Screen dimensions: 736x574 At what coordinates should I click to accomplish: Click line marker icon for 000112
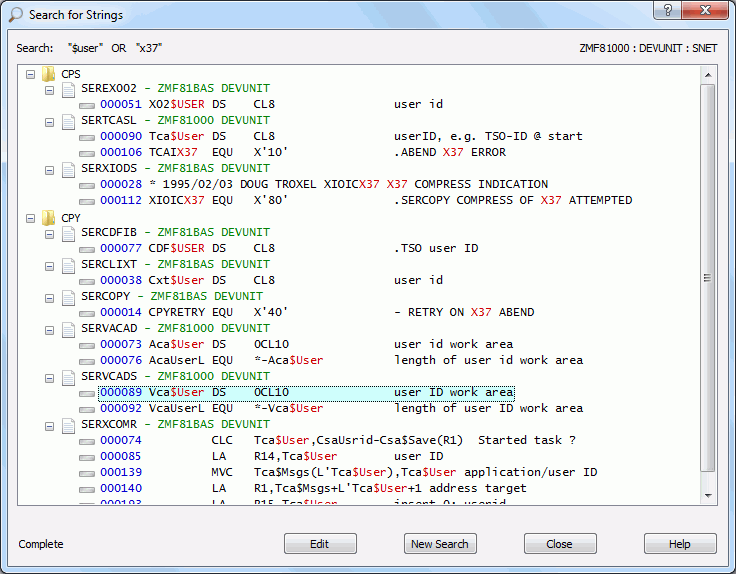pyautogui.click(x=87, y=201)
